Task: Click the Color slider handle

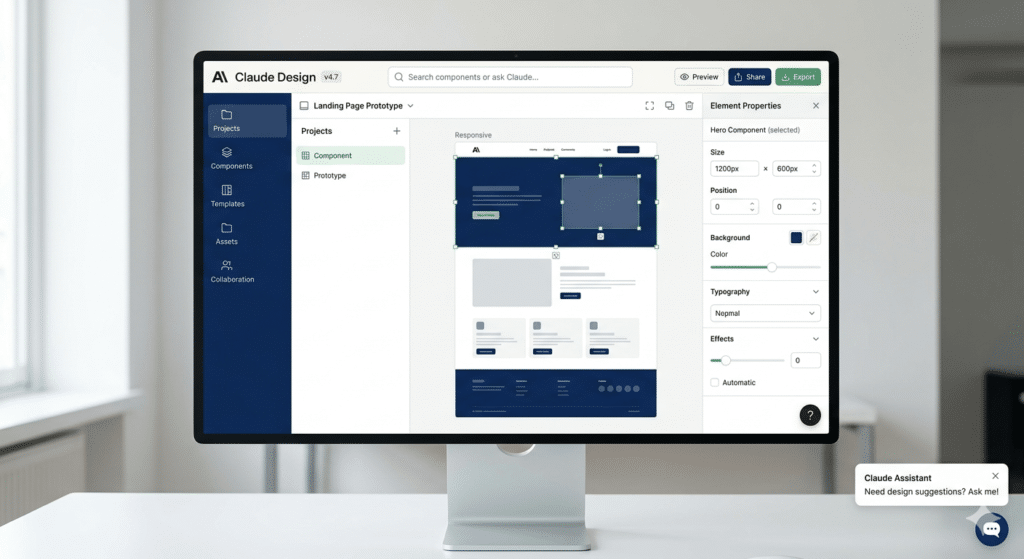Action: pos(772,267)
